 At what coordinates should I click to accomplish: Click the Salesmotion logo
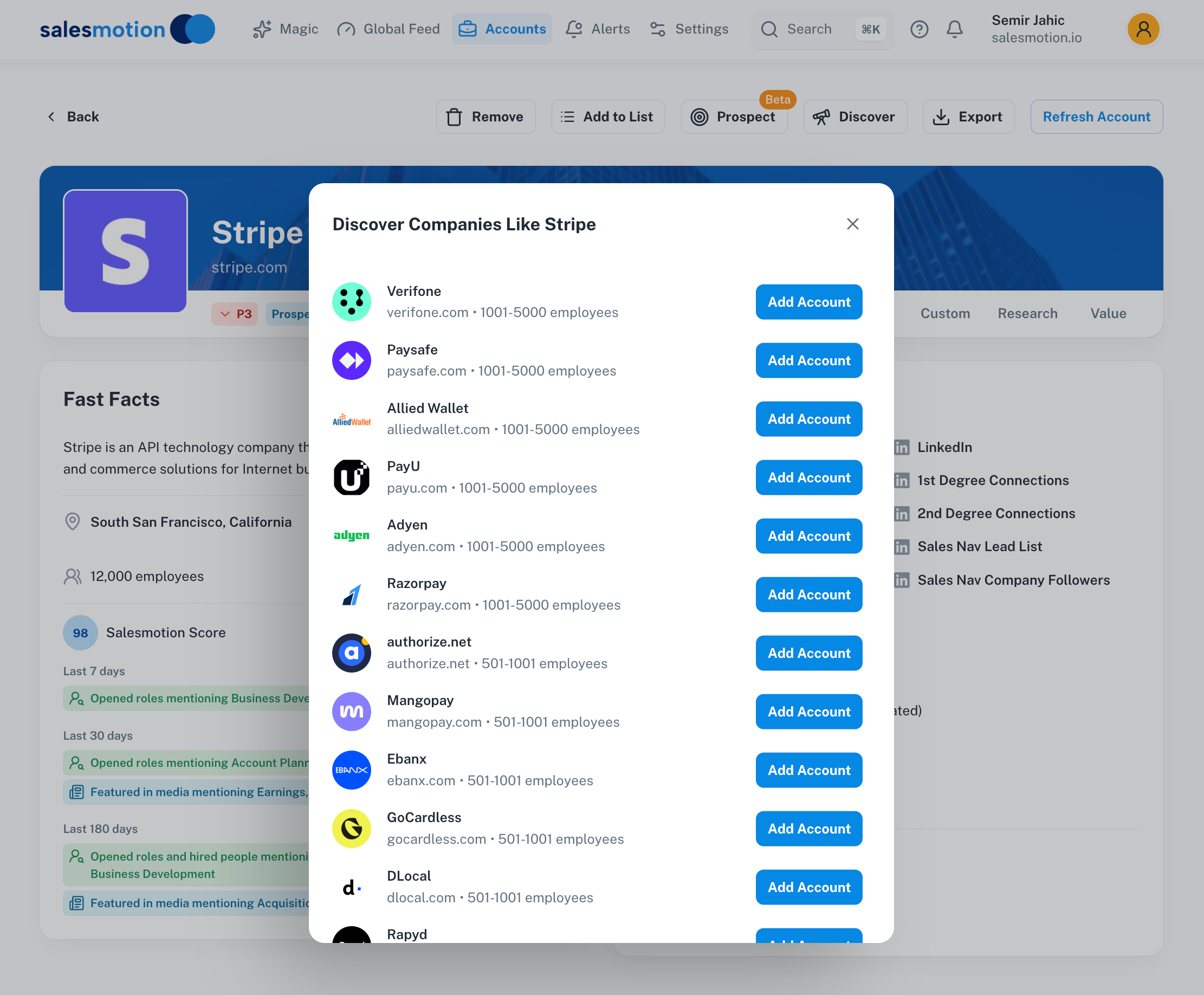coord(127,29)
